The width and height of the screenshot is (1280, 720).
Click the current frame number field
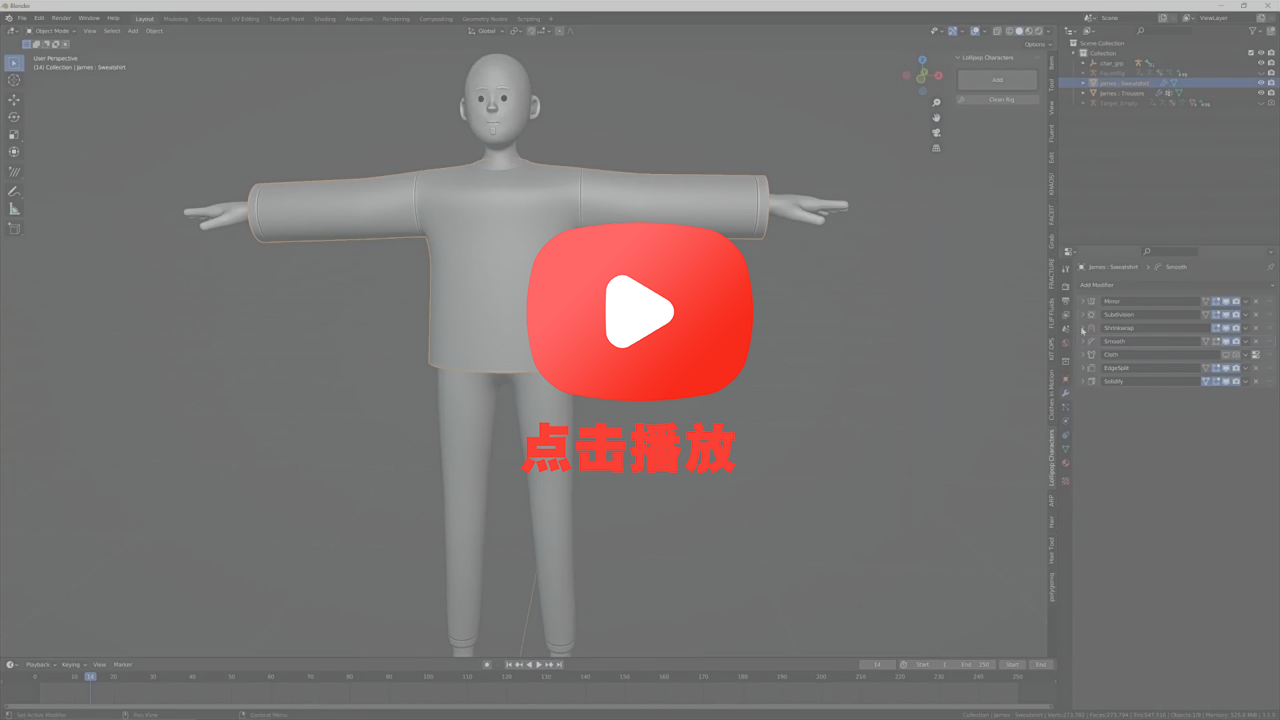[877, 665]
